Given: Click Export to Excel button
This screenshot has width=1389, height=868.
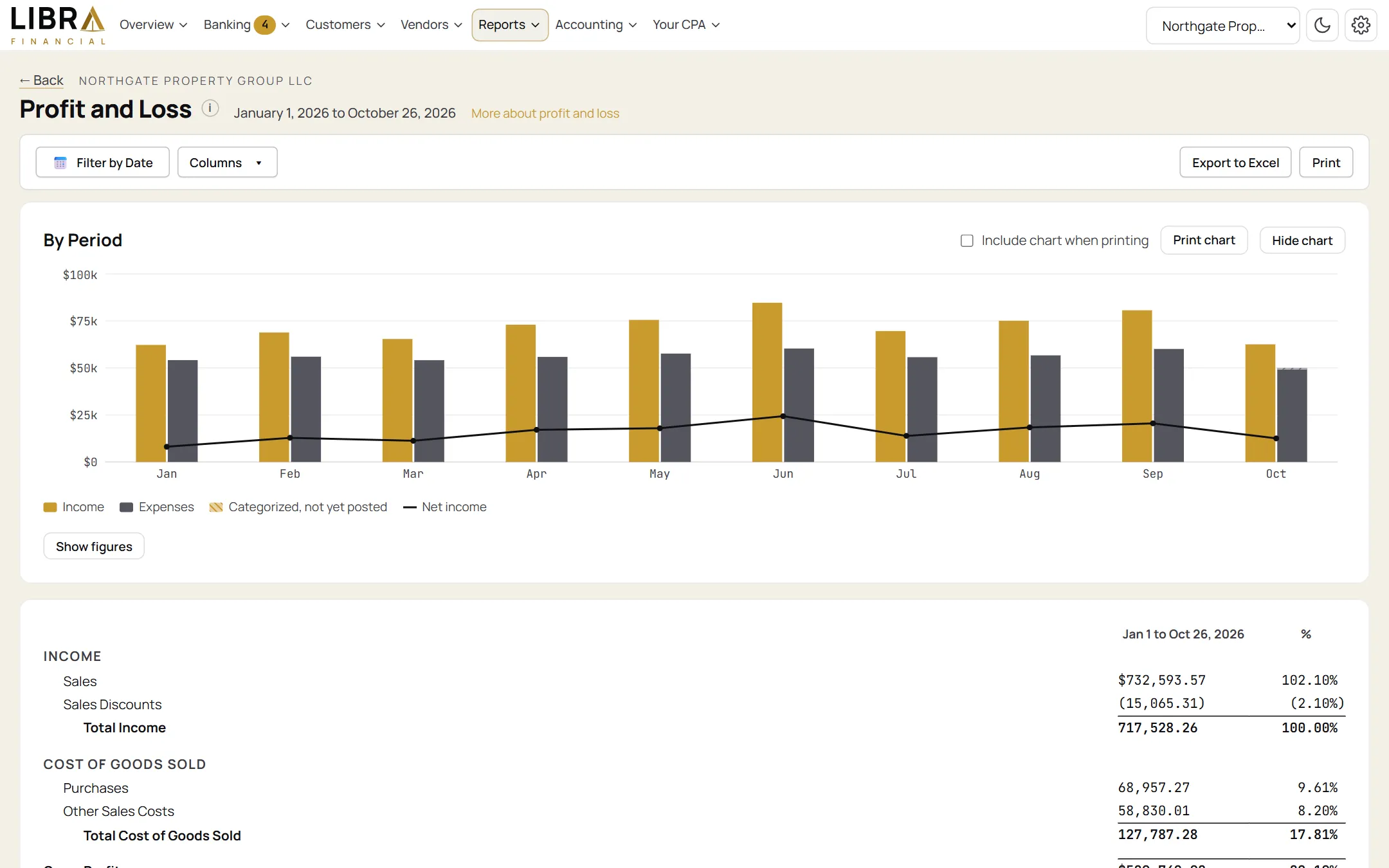Looking at the screenshot, I should pos(1235,163).
